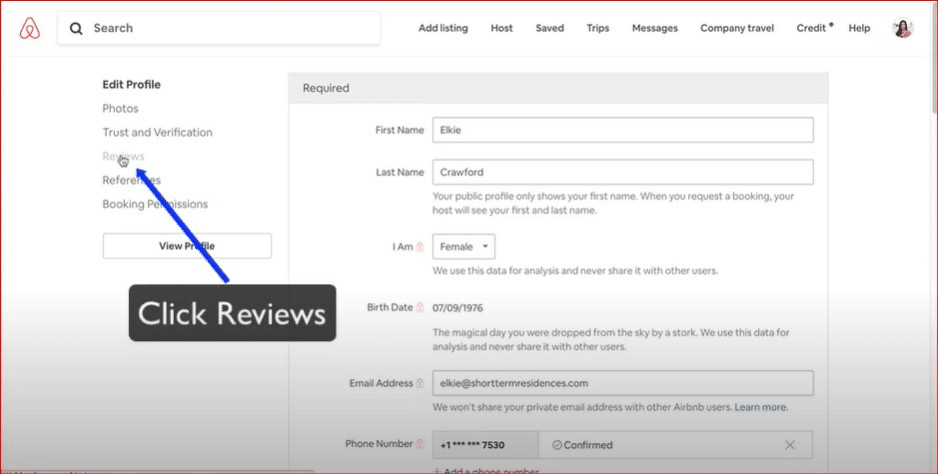Click the Email Address input field

(x=623, y=383)
